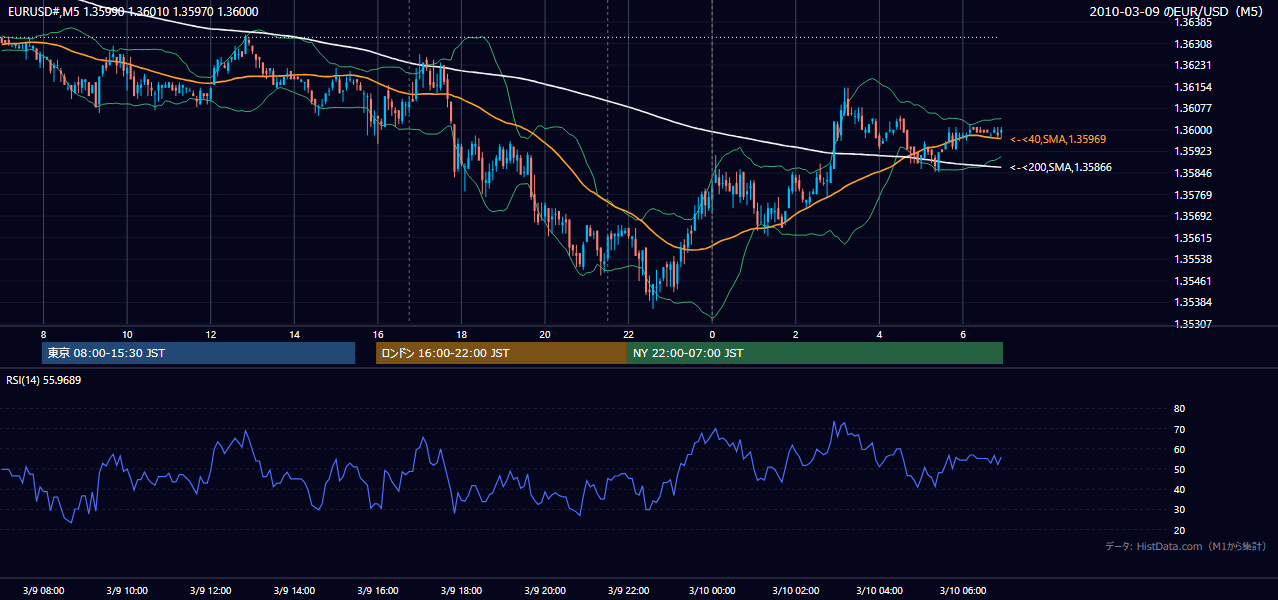This screenshot has width=1278, height=600.
Task: Click price axis value 1.35538
Action: pyautogui.click(x=1193, y=259)
